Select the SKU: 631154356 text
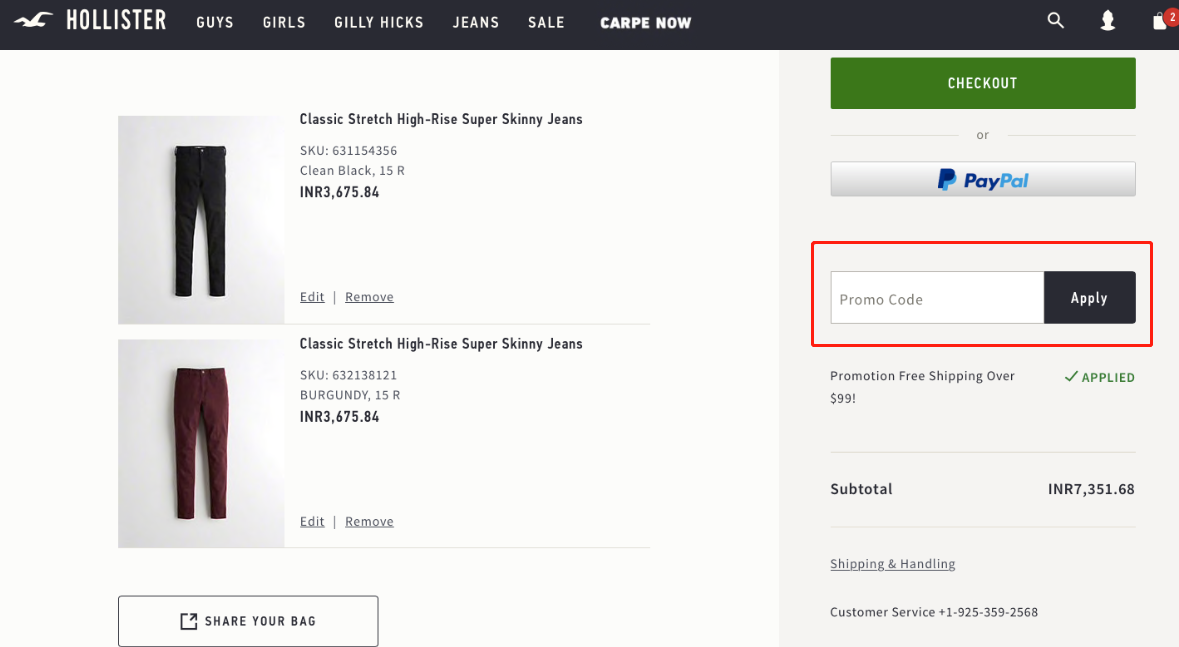This screenshot has height=647, width=1179. 348,150
